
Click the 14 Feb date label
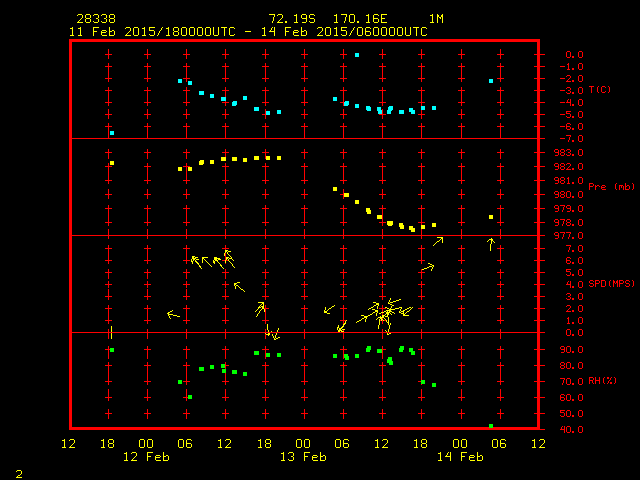pyautogui.click(x=460, y=457)
